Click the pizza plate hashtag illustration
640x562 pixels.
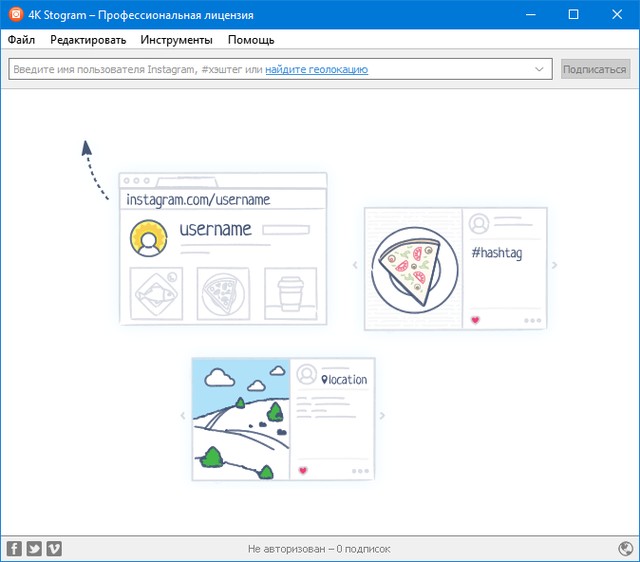[411, 268]
